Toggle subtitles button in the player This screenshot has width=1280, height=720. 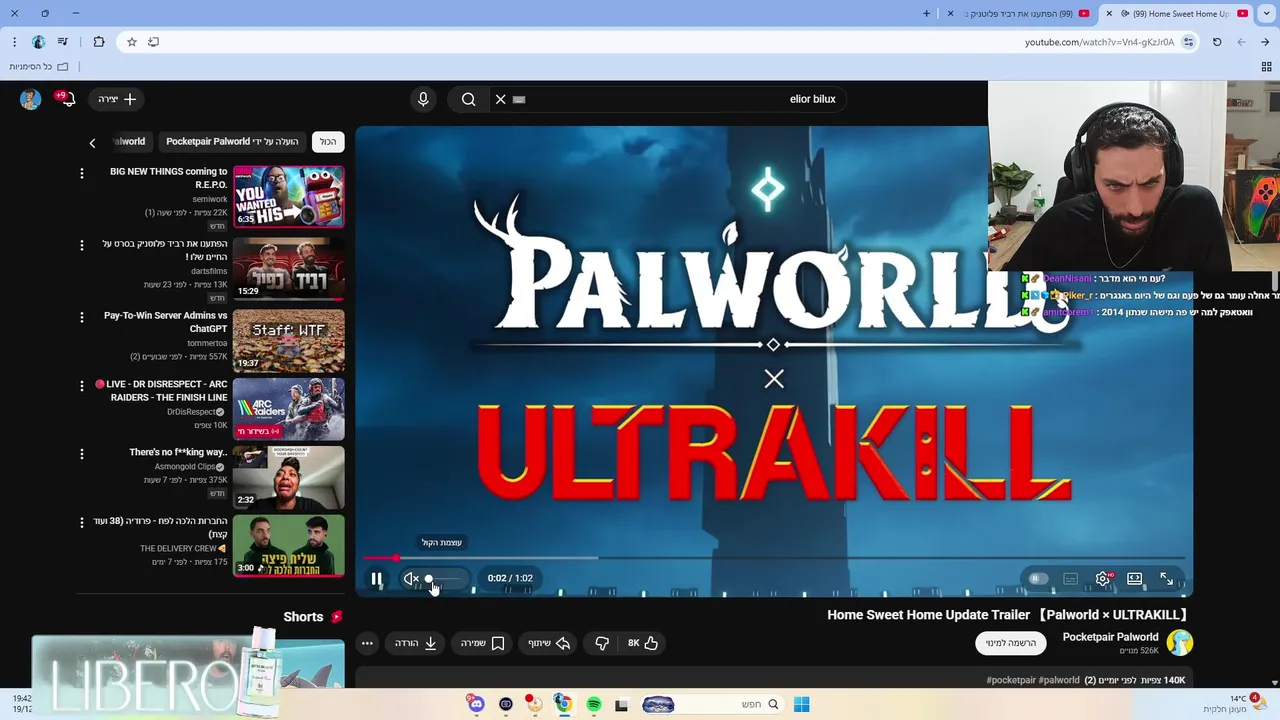point(1070,578)
